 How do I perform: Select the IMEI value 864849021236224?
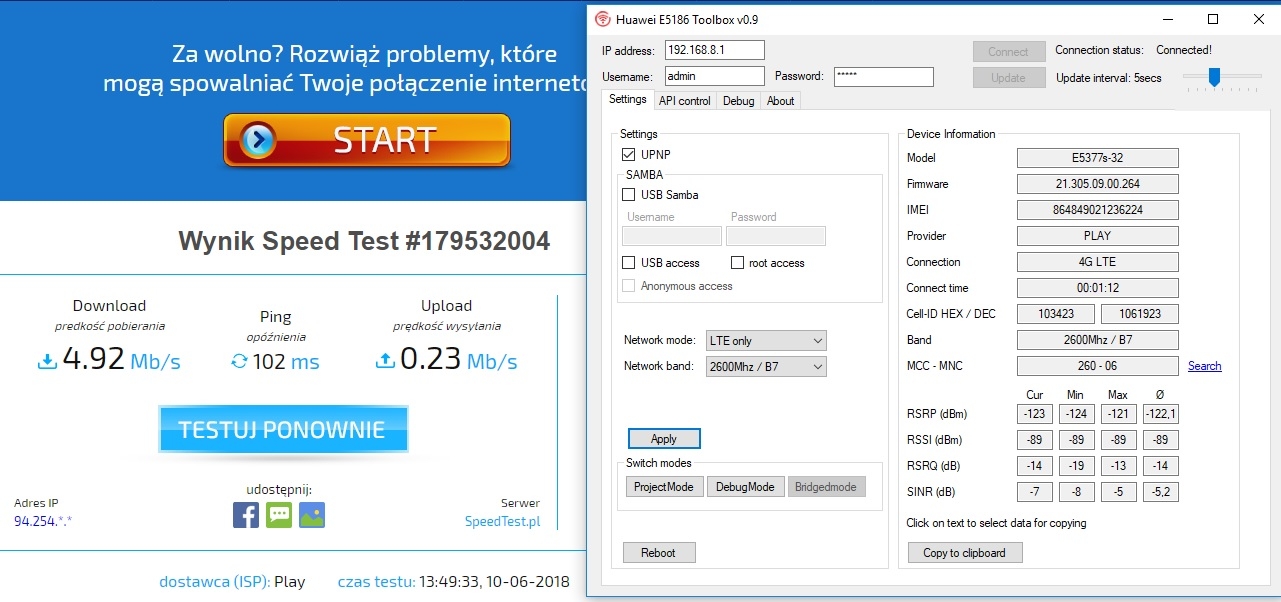point(1098,210)
